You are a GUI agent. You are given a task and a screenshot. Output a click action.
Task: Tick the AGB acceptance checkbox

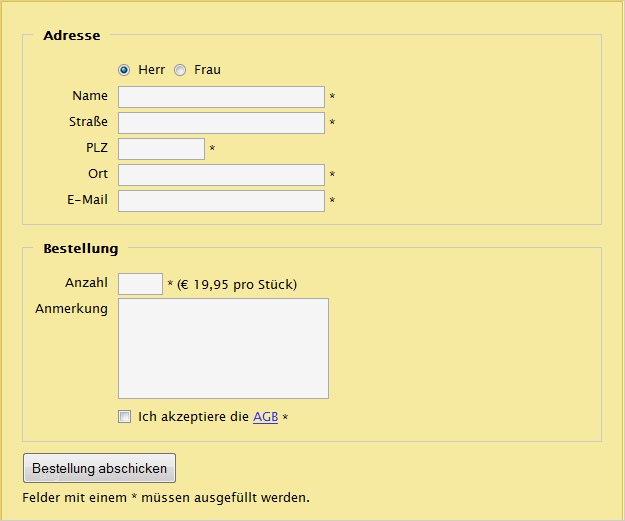pos(124,417)
